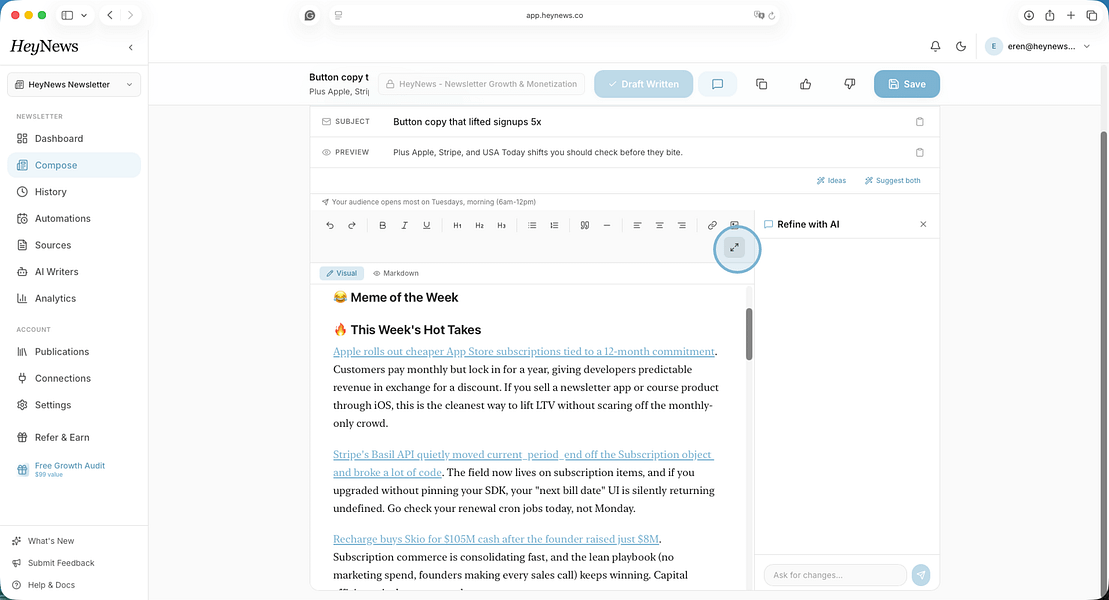Insert a blockquote
The image size is (1109, 600).
(585, 225)
